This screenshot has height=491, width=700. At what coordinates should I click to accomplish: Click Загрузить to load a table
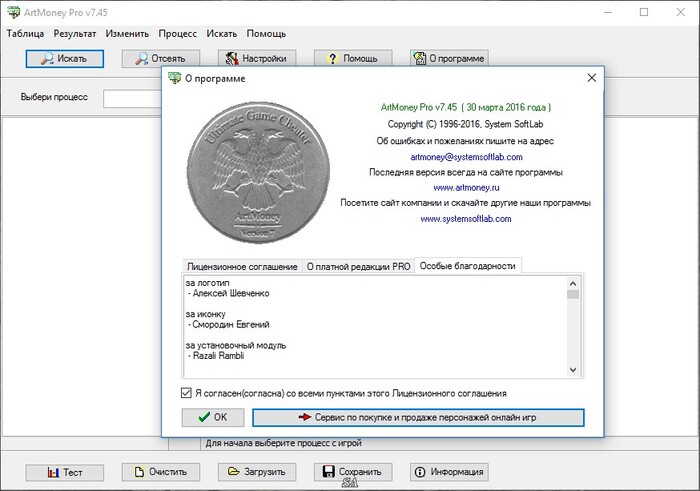pyautogui.click(x=257, y=472)
